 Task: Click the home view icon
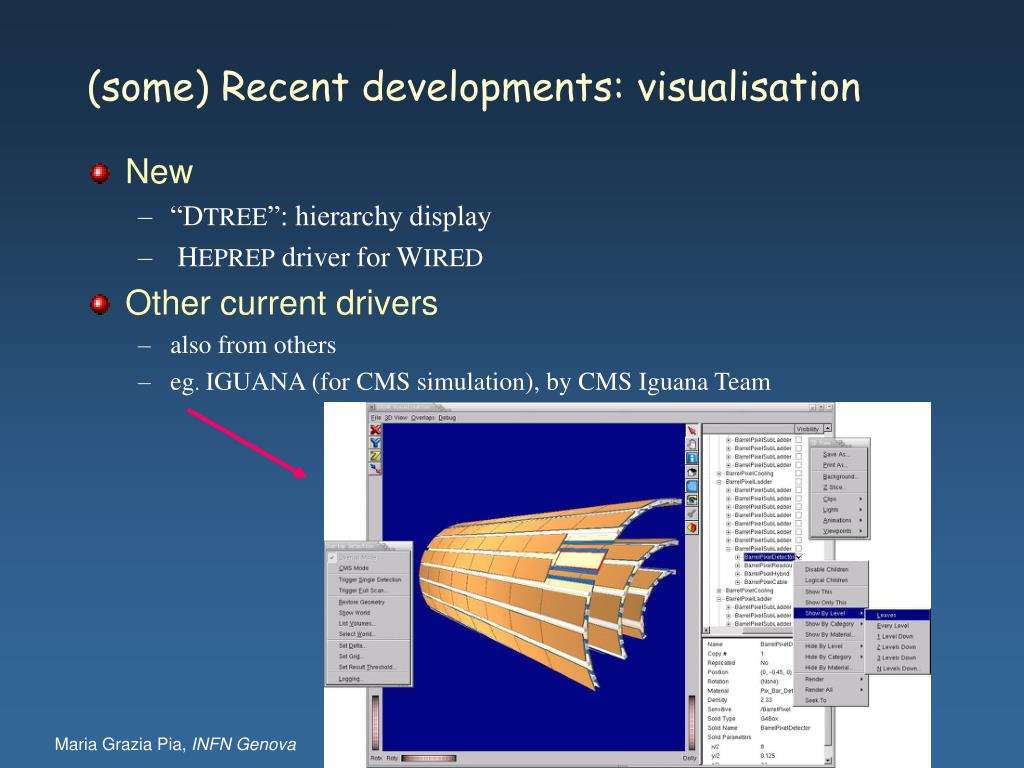tap(692, 472)
